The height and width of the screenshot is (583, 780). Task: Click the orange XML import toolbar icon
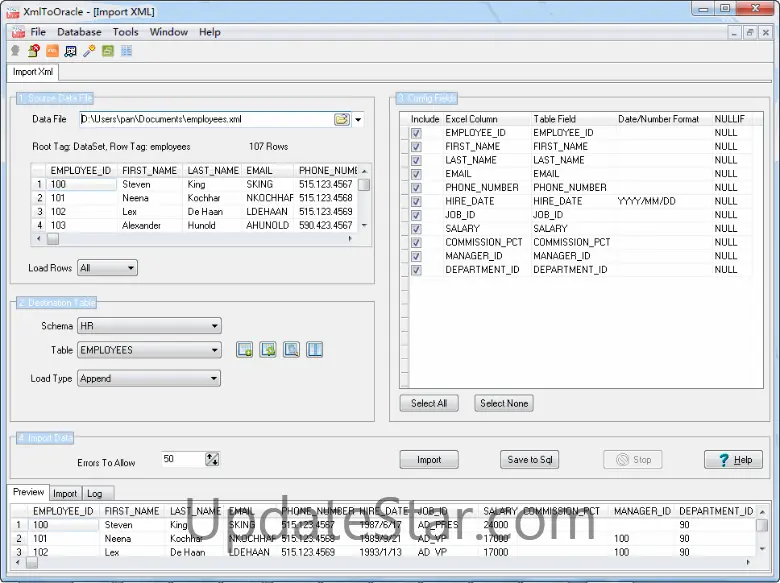pos(52,51)
